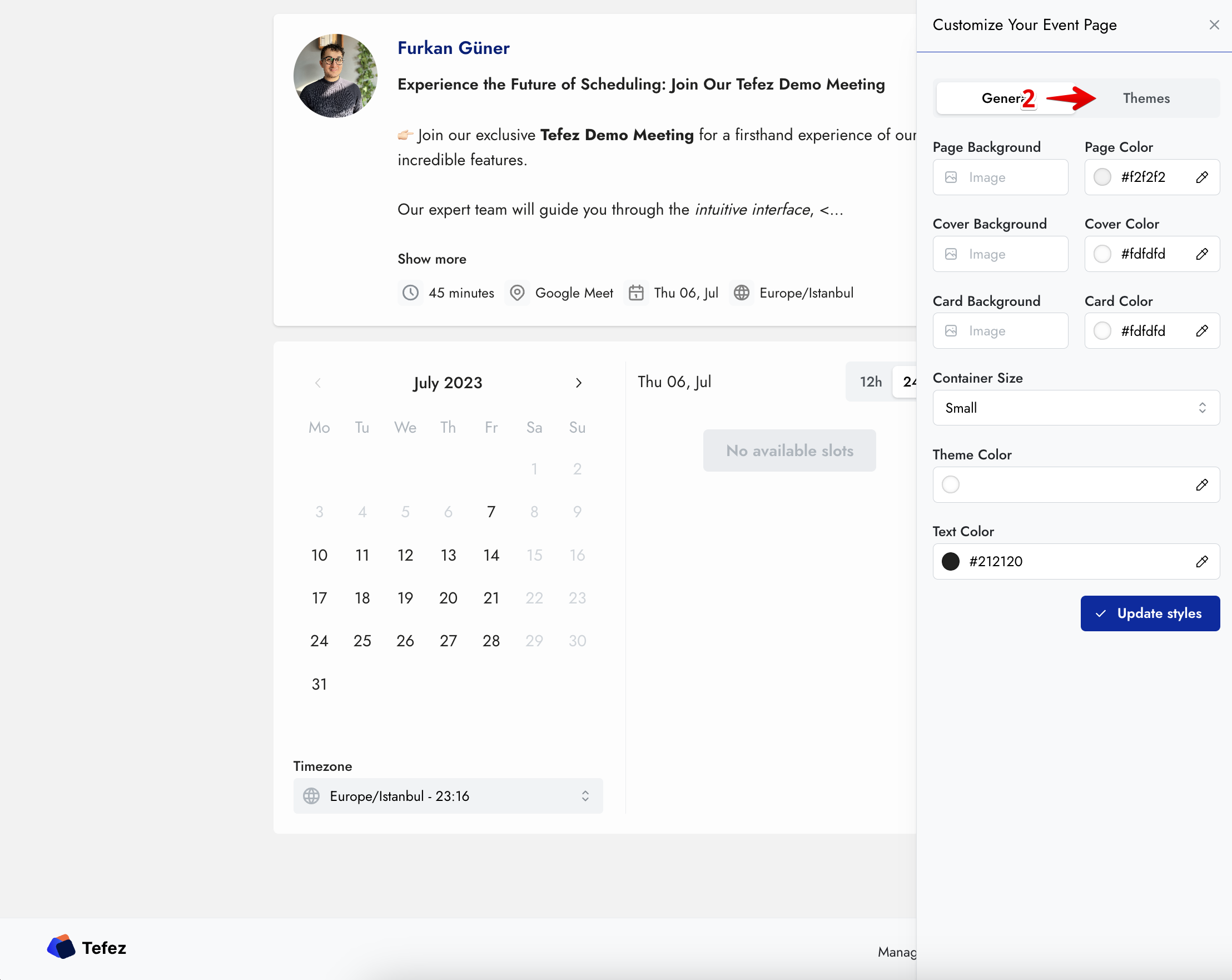
Task: Click the No available slots message
Action: (789, 451)
